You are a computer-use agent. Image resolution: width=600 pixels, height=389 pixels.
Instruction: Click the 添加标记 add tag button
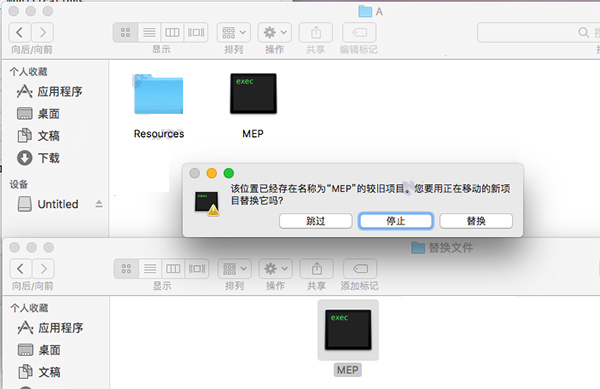[360, 269]
